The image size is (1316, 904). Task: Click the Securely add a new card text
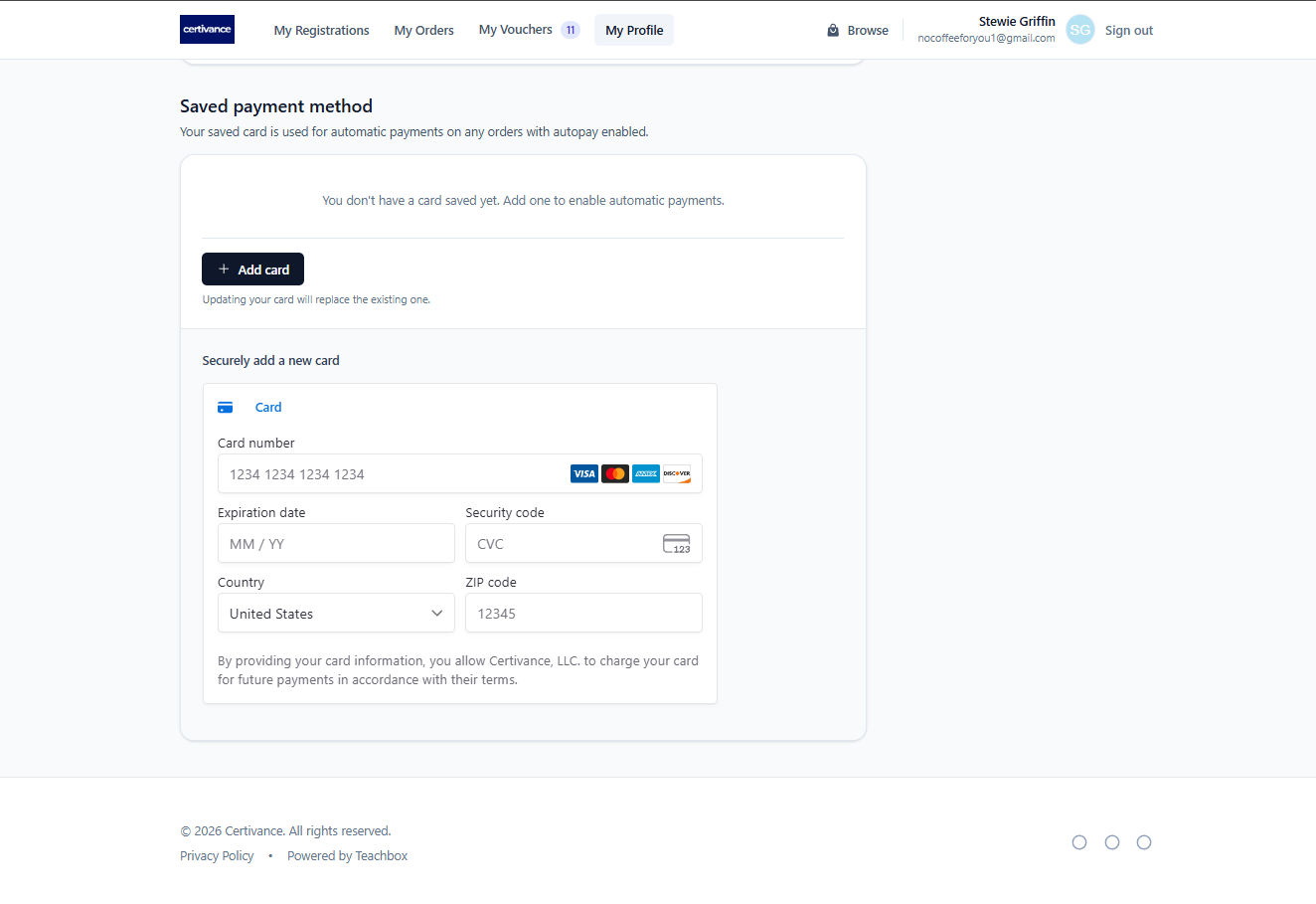click(270, 361)
